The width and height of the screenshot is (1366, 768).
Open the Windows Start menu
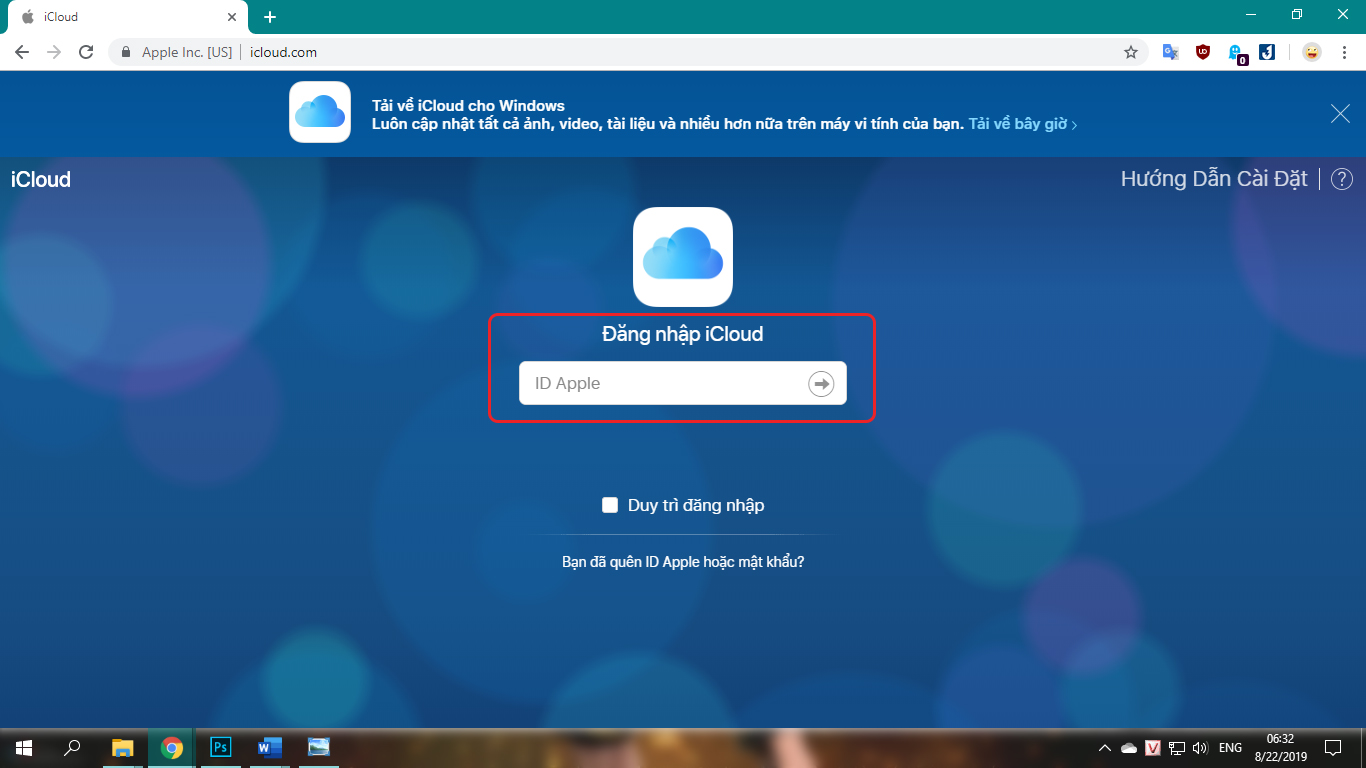tap(24, 748)
